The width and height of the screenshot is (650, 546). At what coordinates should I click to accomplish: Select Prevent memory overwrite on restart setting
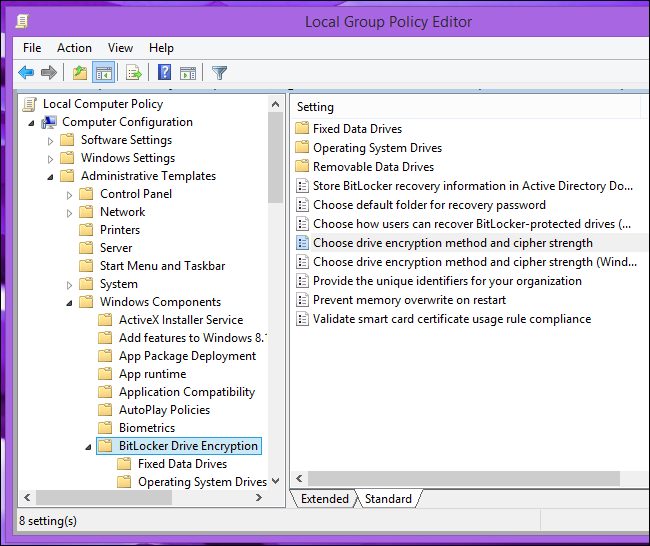[x=409, y=300]
